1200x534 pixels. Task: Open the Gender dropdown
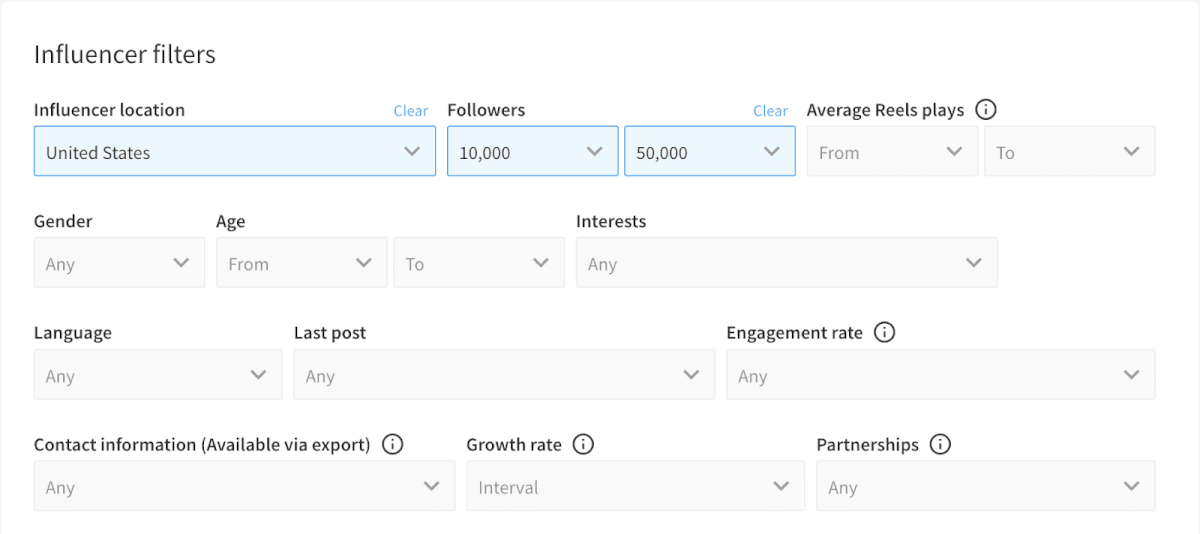119,264
